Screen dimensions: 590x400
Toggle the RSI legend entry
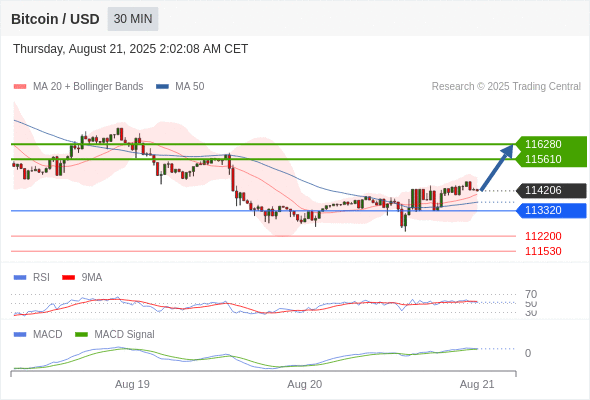tap(32, 277)
